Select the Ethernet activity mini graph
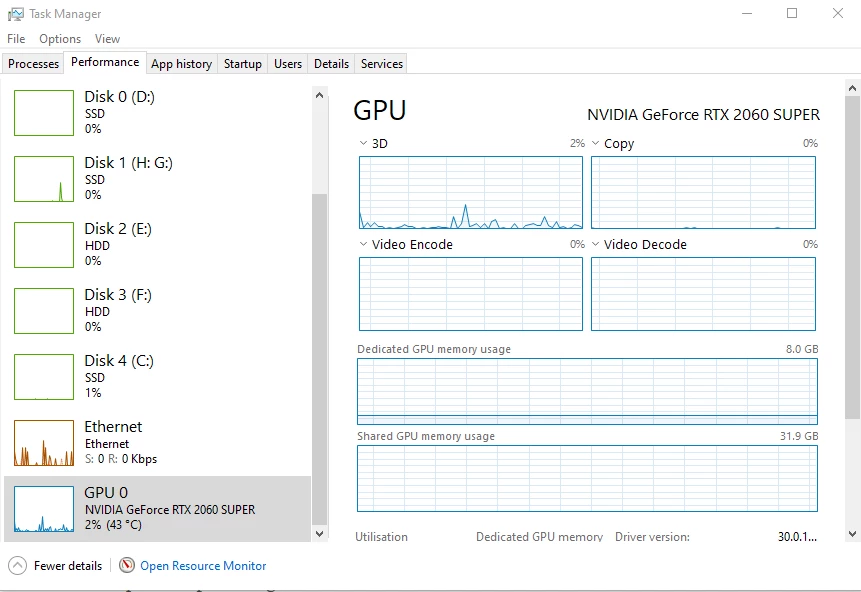Viewport: 861px width, 592px height. pyautogui.click(x=44, y=443)
